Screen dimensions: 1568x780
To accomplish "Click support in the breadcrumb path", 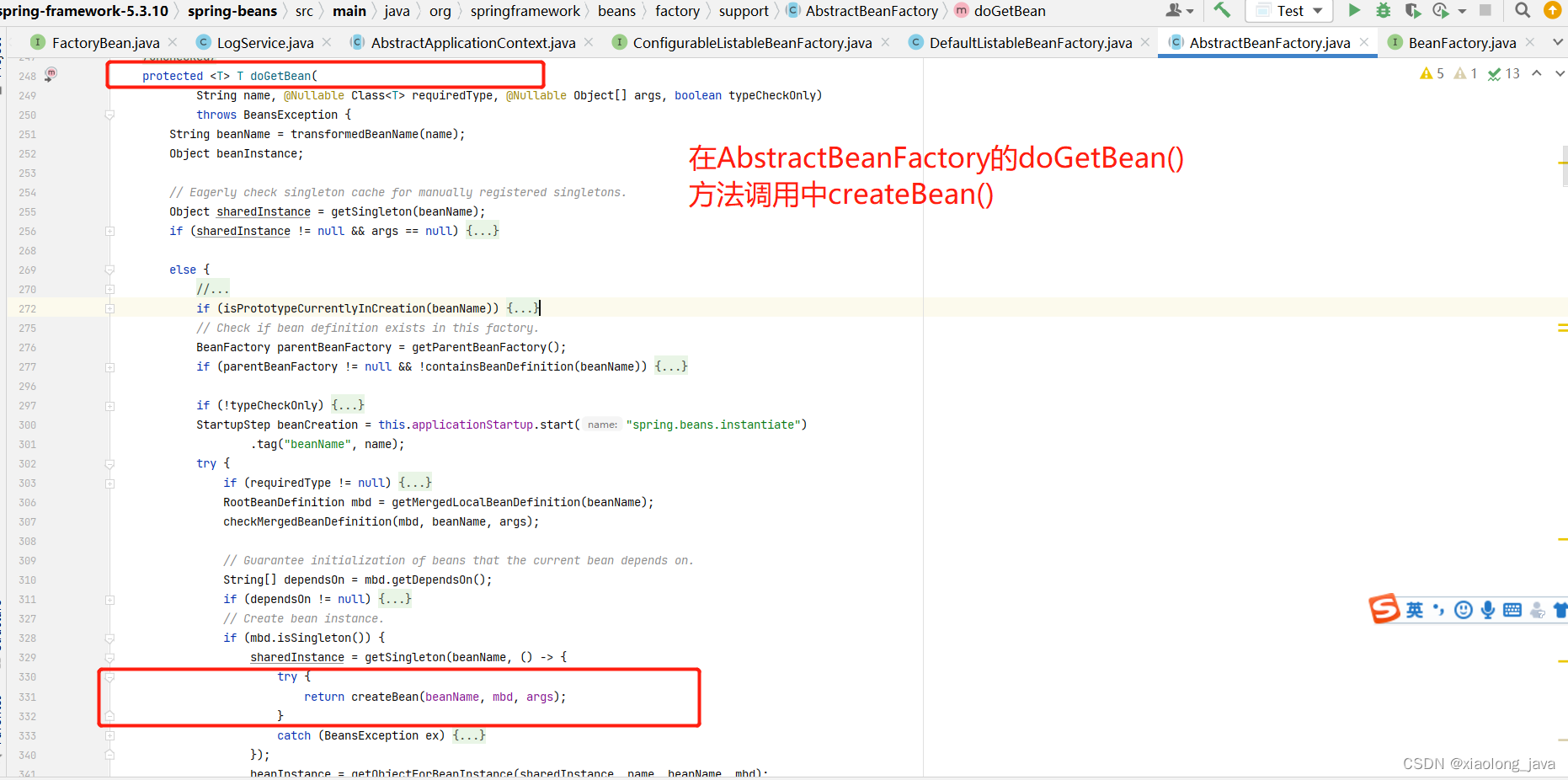I will tap(744, 11).
